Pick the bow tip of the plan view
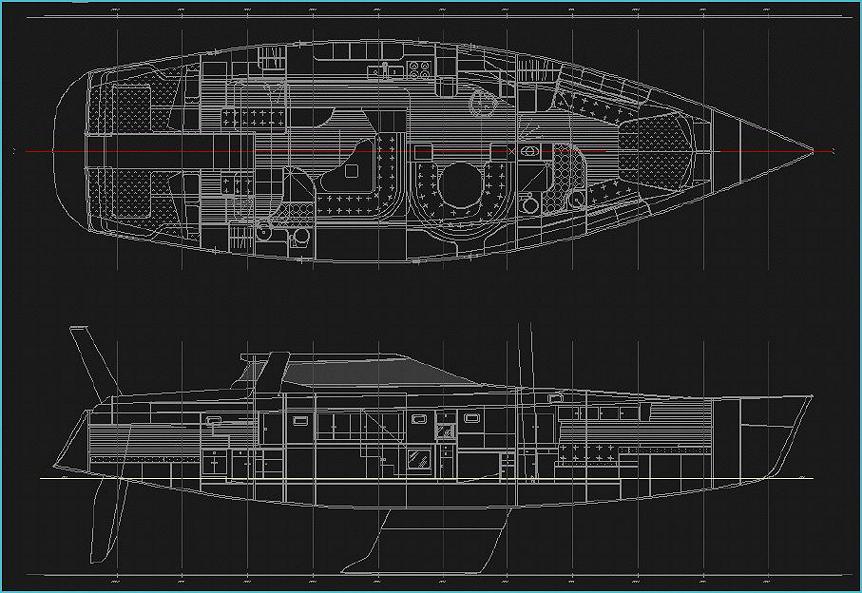862x593 pixels. pyautogui.click(x=811, y=151)
